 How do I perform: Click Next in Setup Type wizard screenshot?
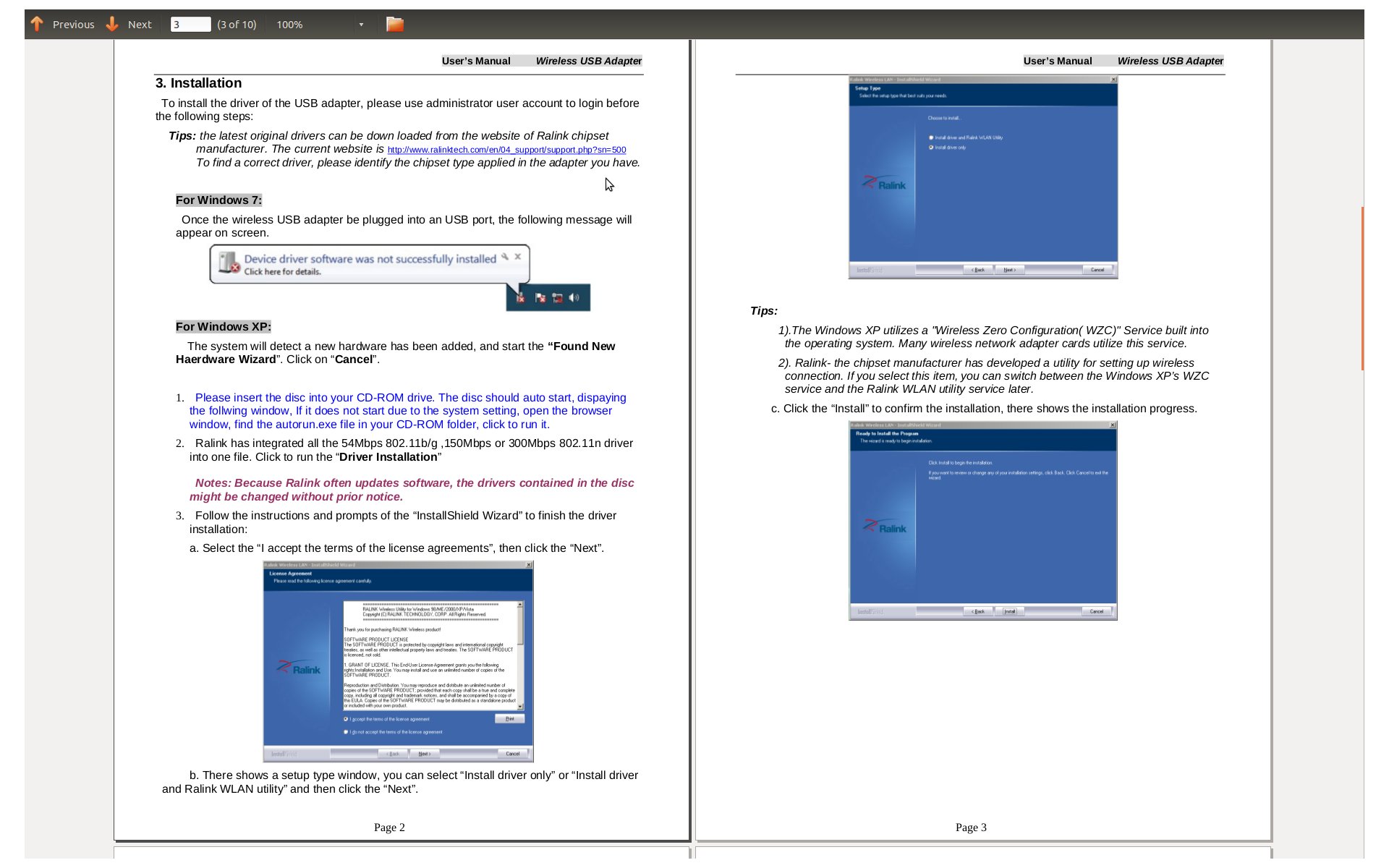(x=1010, y=270)
